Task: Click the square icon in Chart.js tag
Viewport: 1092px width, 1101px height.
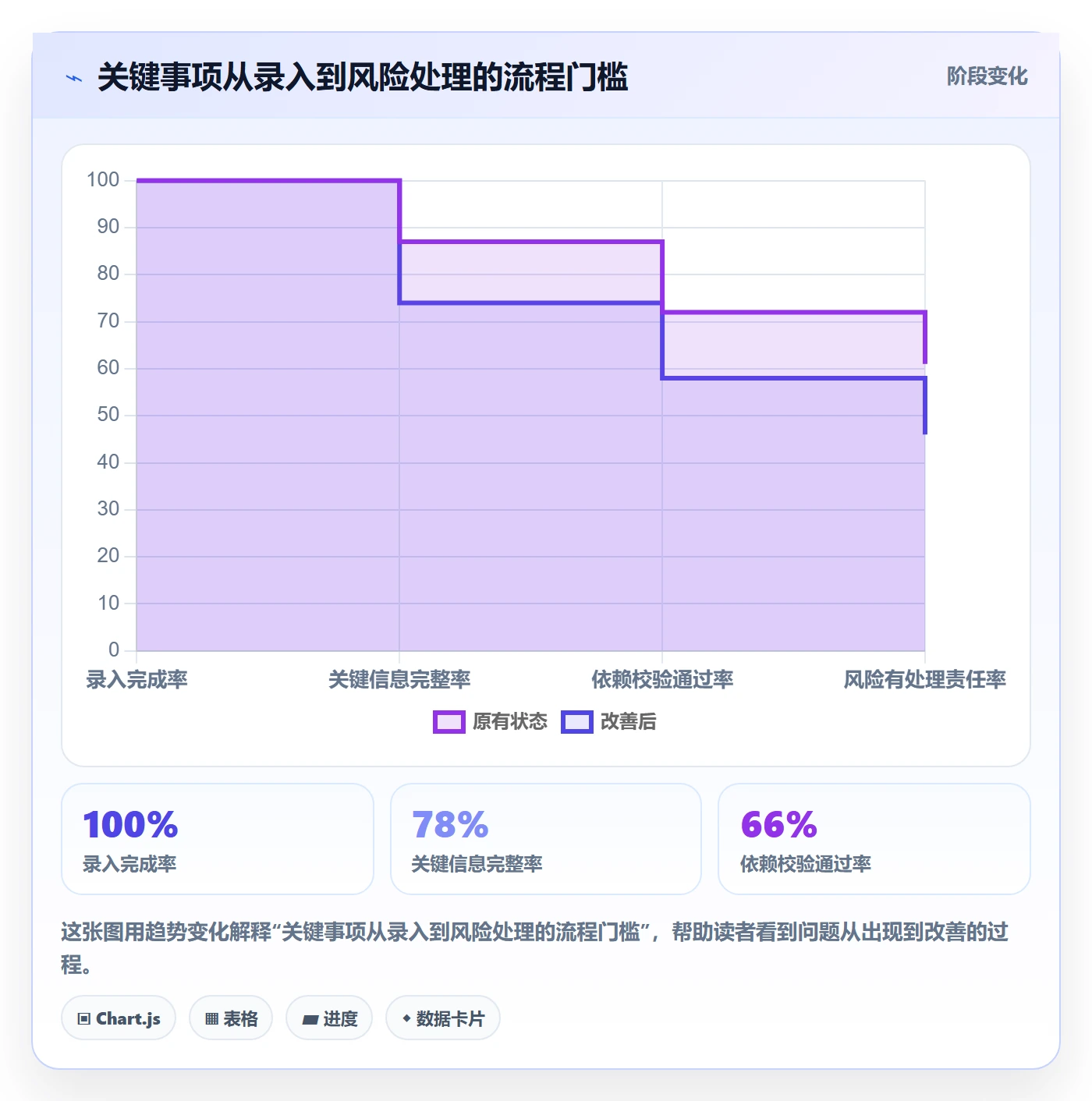Action: [x=84, y=1019]
